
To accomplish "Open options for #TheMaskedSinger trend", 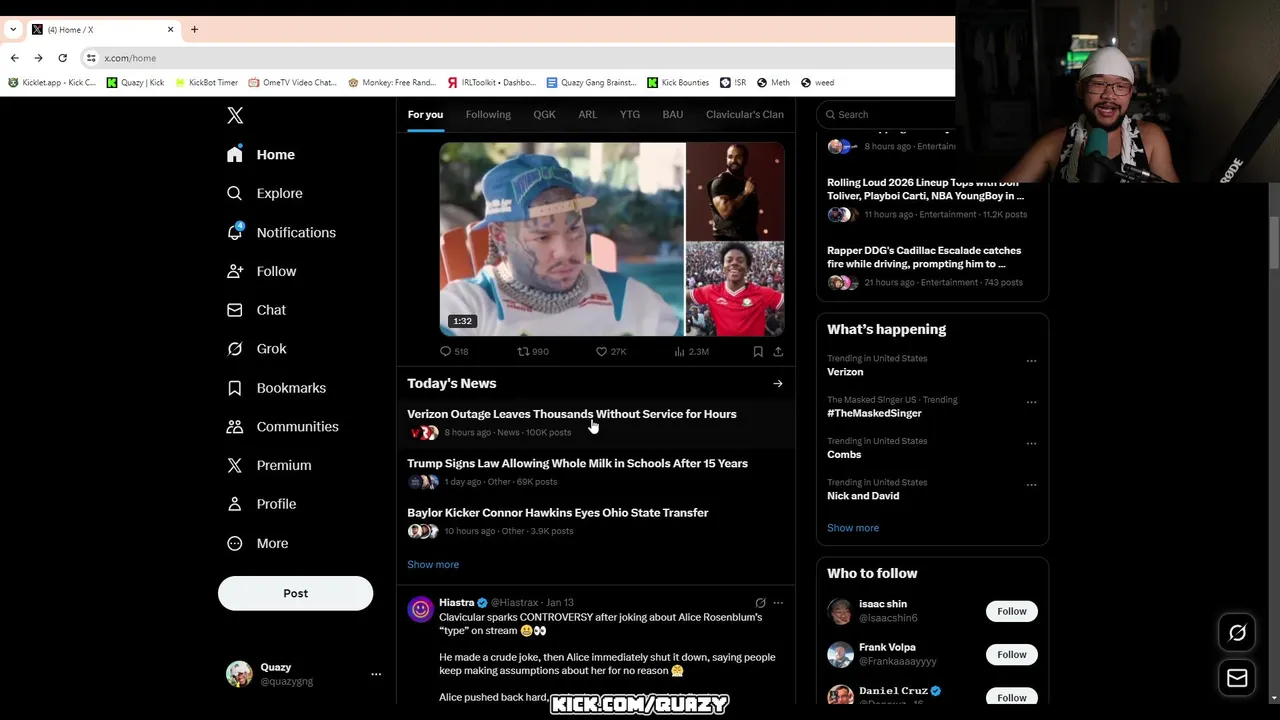I will point(1031,402).
